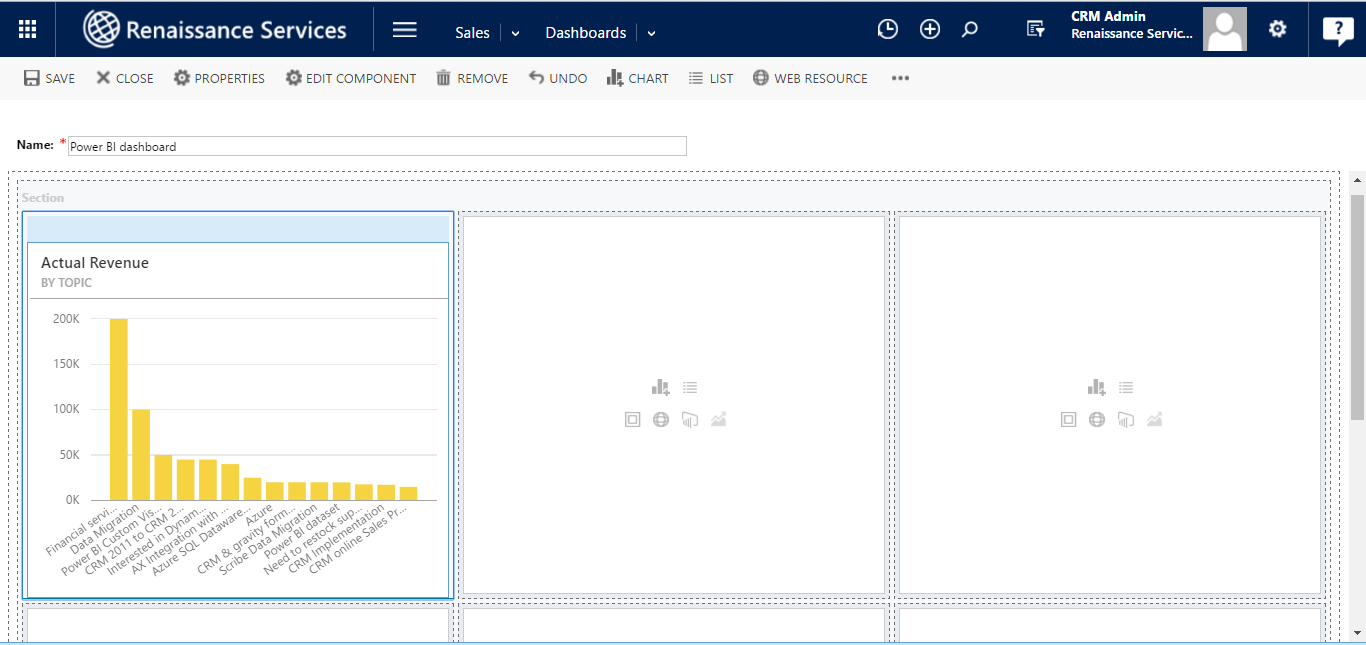Save the dashboard with the SAVE button
The image size is (1366, 645).
[x=49, y=78]
